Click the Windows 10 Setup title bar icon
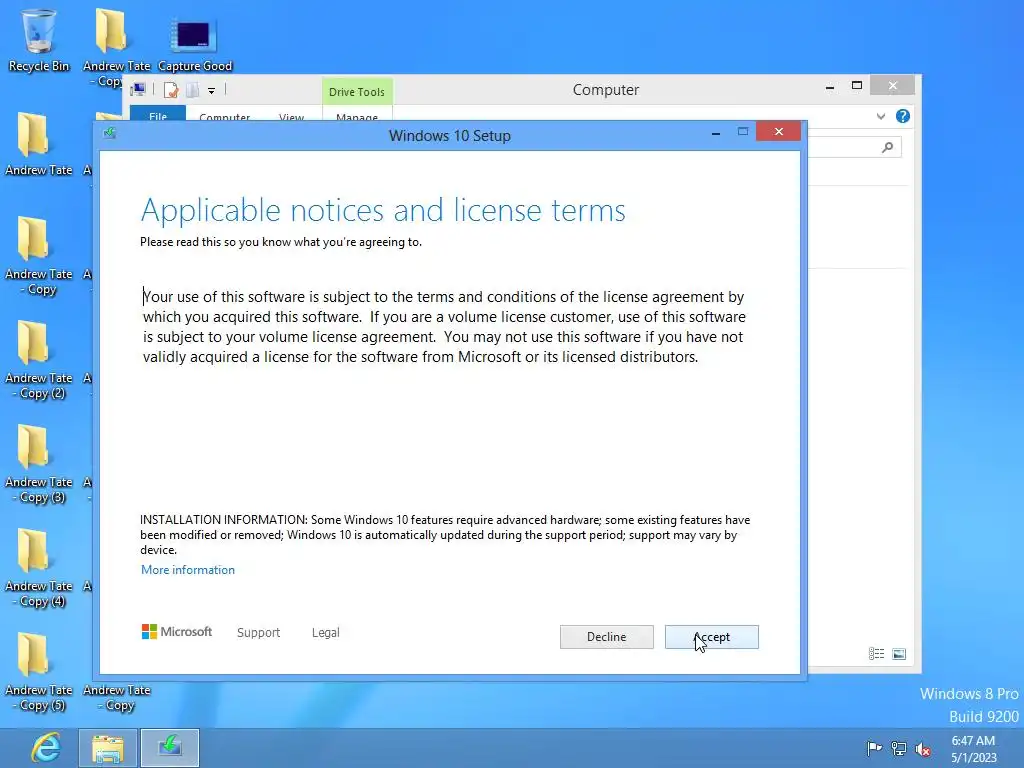Image resolution: width=1024 pixels, height=768 pixels. click(110, 133)
